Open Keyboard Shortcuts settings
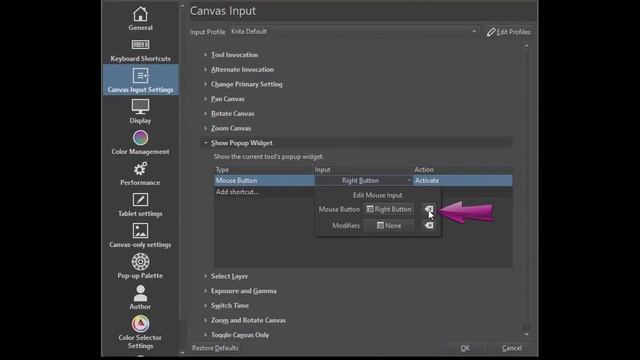Image resolution: width=640 pixels, height=360 pixels. (140, 51)
